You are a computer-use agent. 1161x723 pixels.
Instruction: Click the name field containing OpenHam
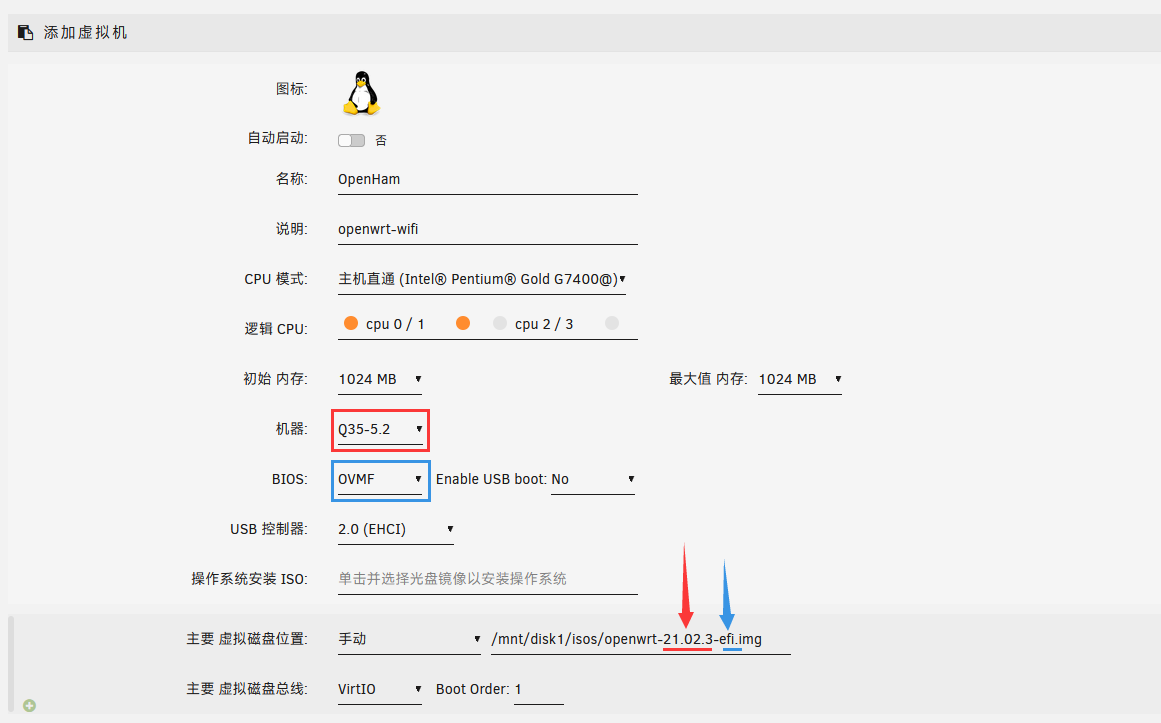pos(487,180)
